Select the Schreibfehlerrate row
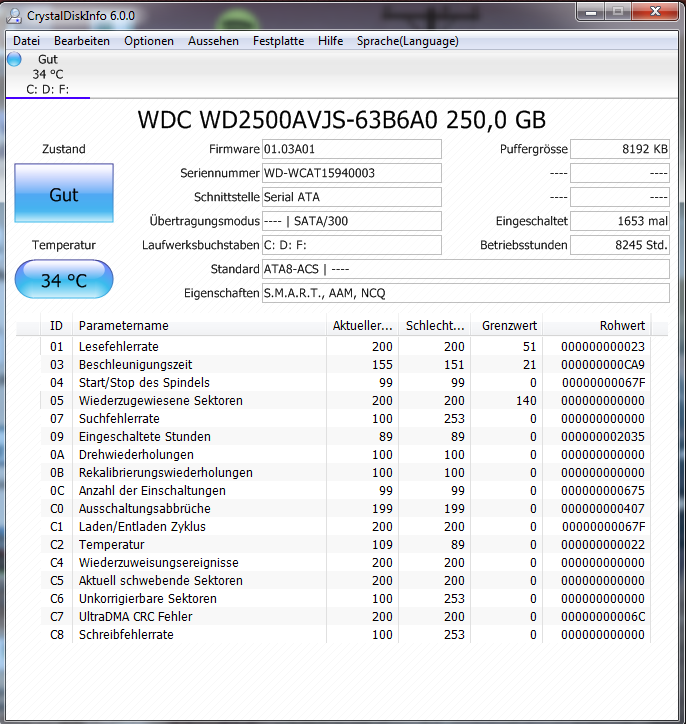Image resolution: width=686 pixels, height=724 pixels. click(x=345, y=634)
